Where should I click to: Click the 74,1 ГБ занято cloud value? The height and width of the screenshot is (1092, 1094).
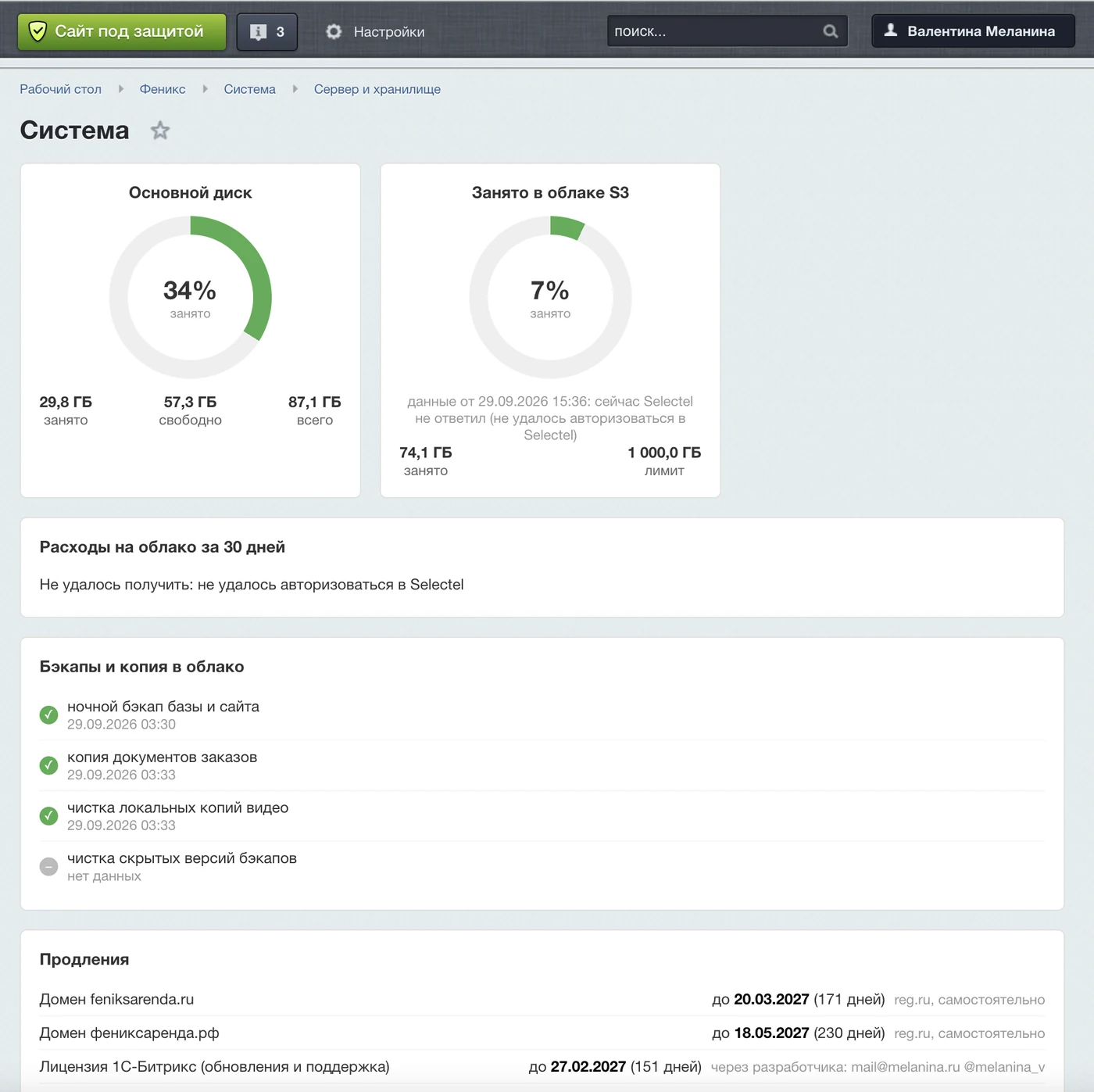[426, 461]
